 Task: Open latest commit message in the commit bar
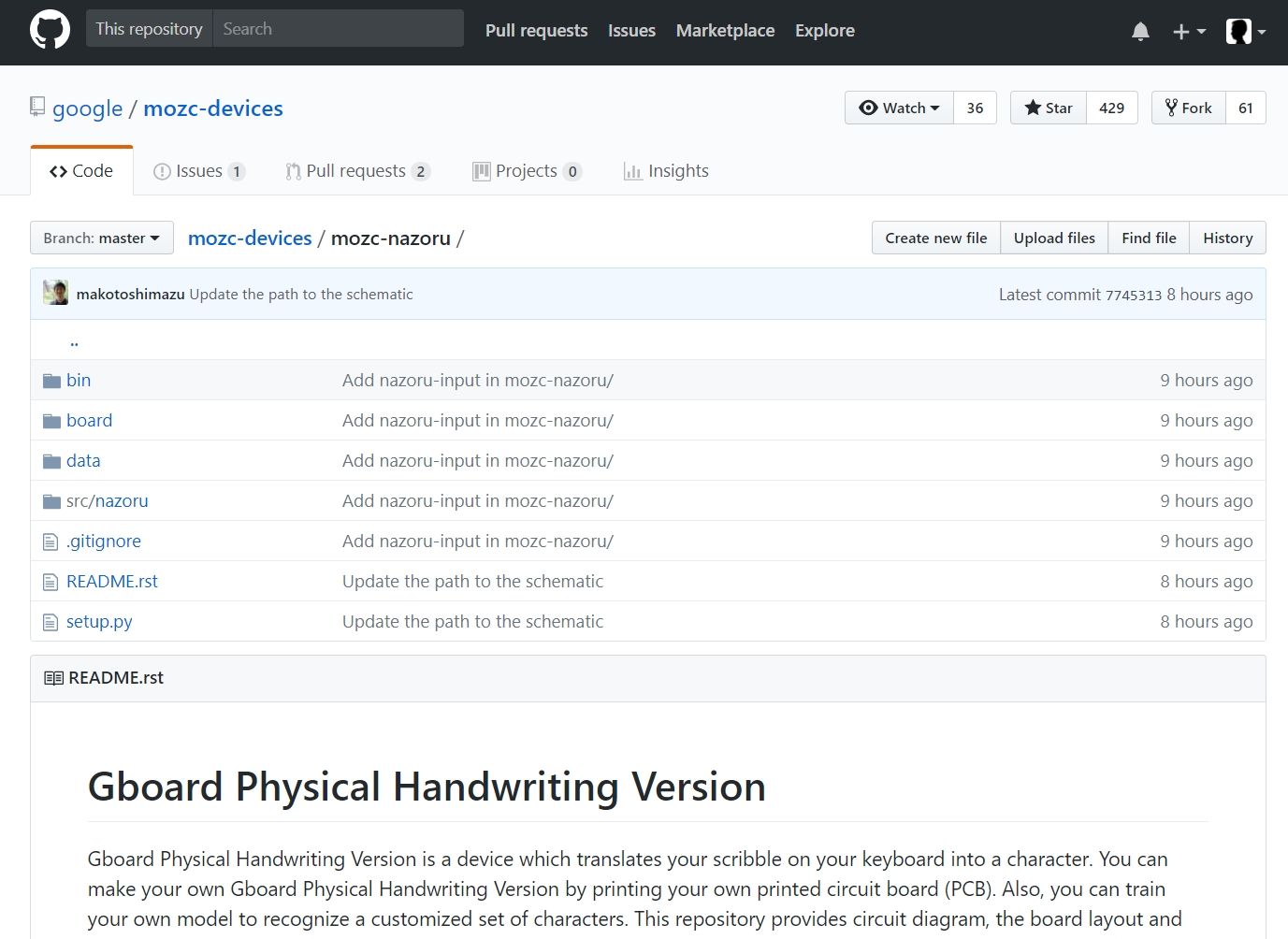[301, 294]
